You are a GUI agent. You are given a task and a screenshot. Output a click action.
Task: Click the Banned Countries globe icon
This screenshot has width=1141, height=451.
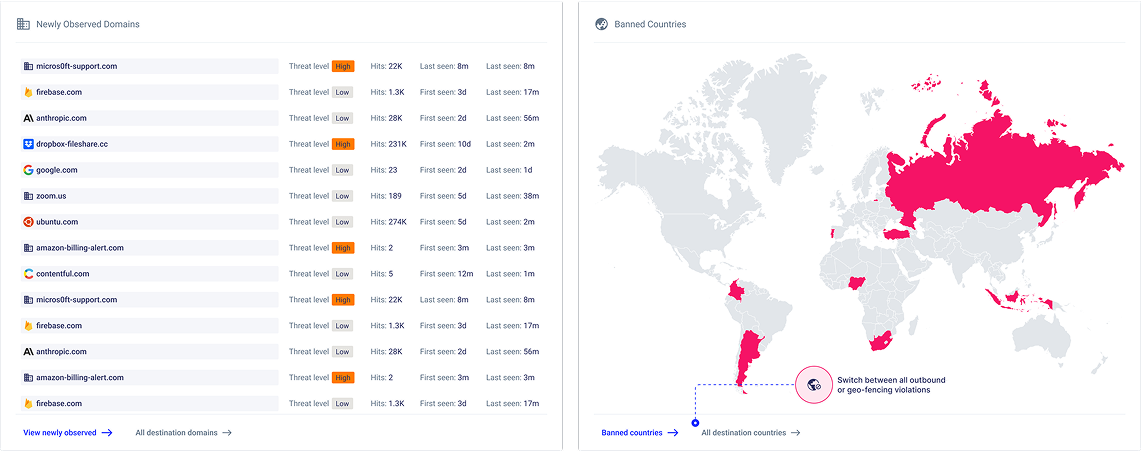click(x=602, y=24)
